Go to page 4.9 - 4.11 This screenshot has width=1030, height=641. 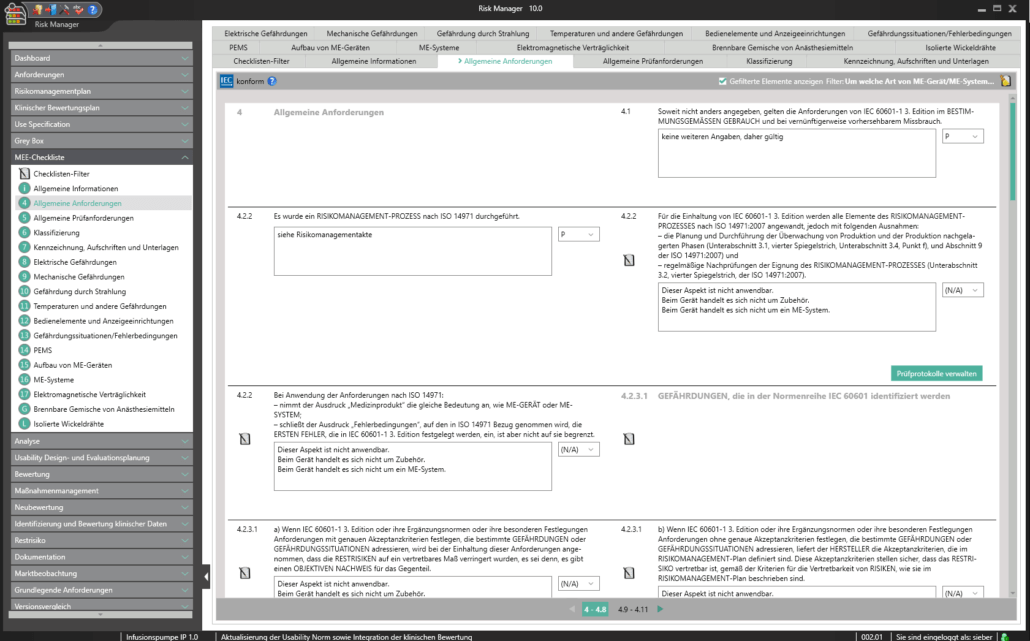pos(633,609)
